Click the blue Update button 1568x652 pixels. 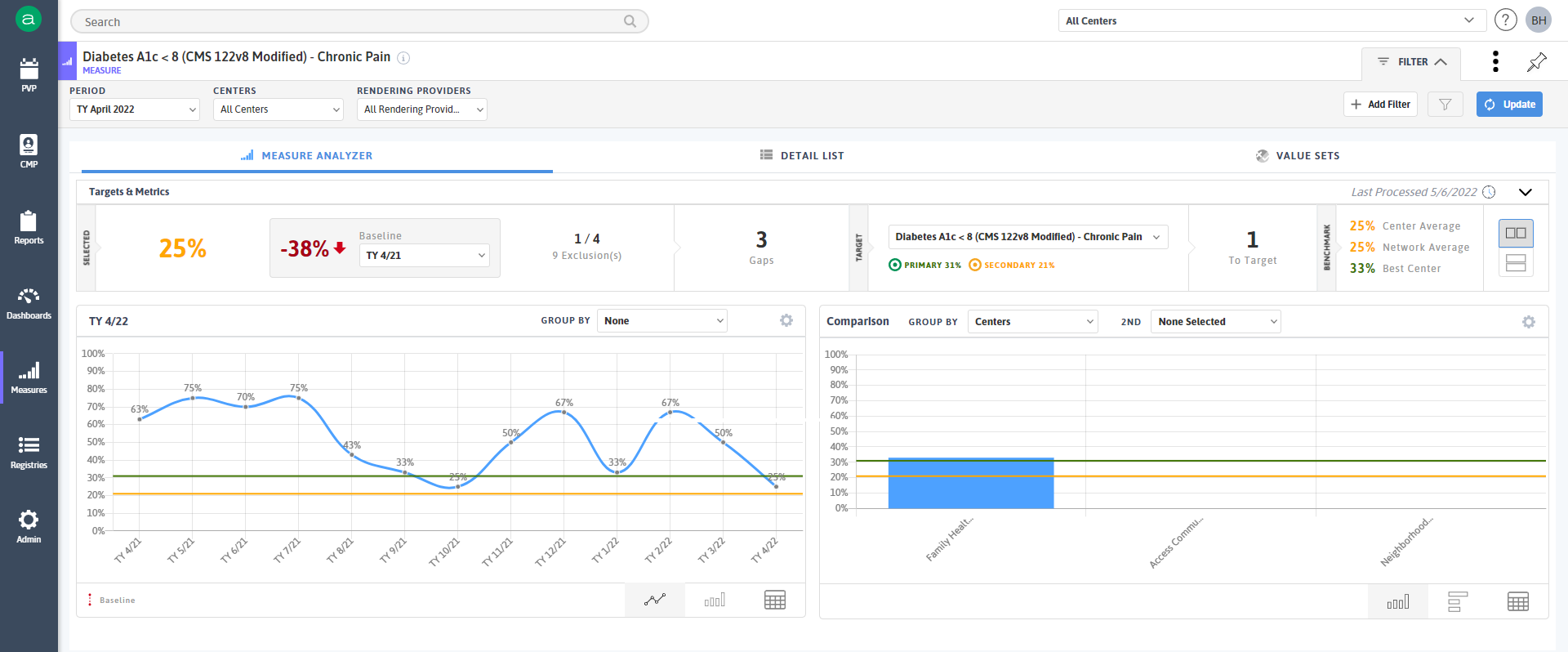pyautogui.click(x=1509, y=104)
